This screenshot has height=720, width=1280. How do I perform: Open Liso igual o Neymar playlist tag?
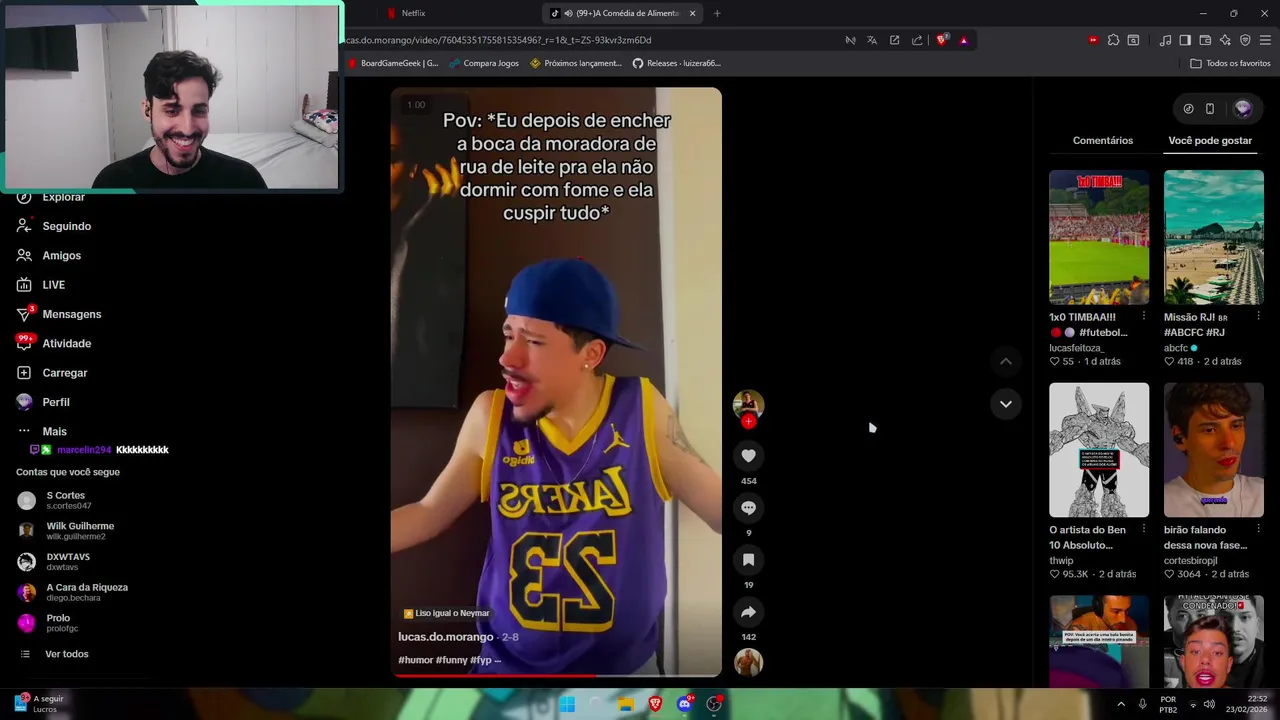click(446, 613)
